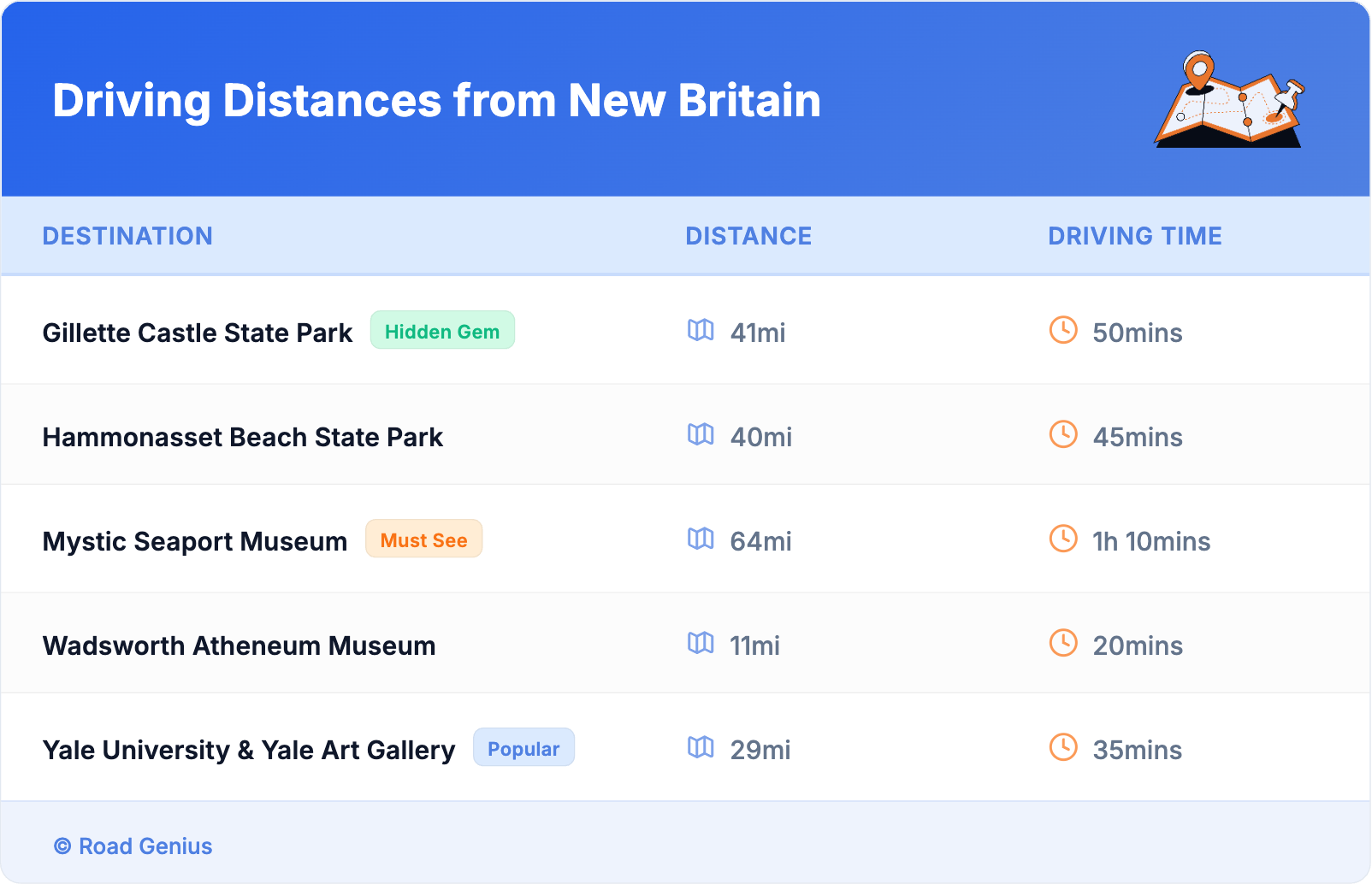Image resolution: width=1372 pixels, height=884 pixels.
Task: Click the clock icon beside 45mins
Action: pos(1063,434)
